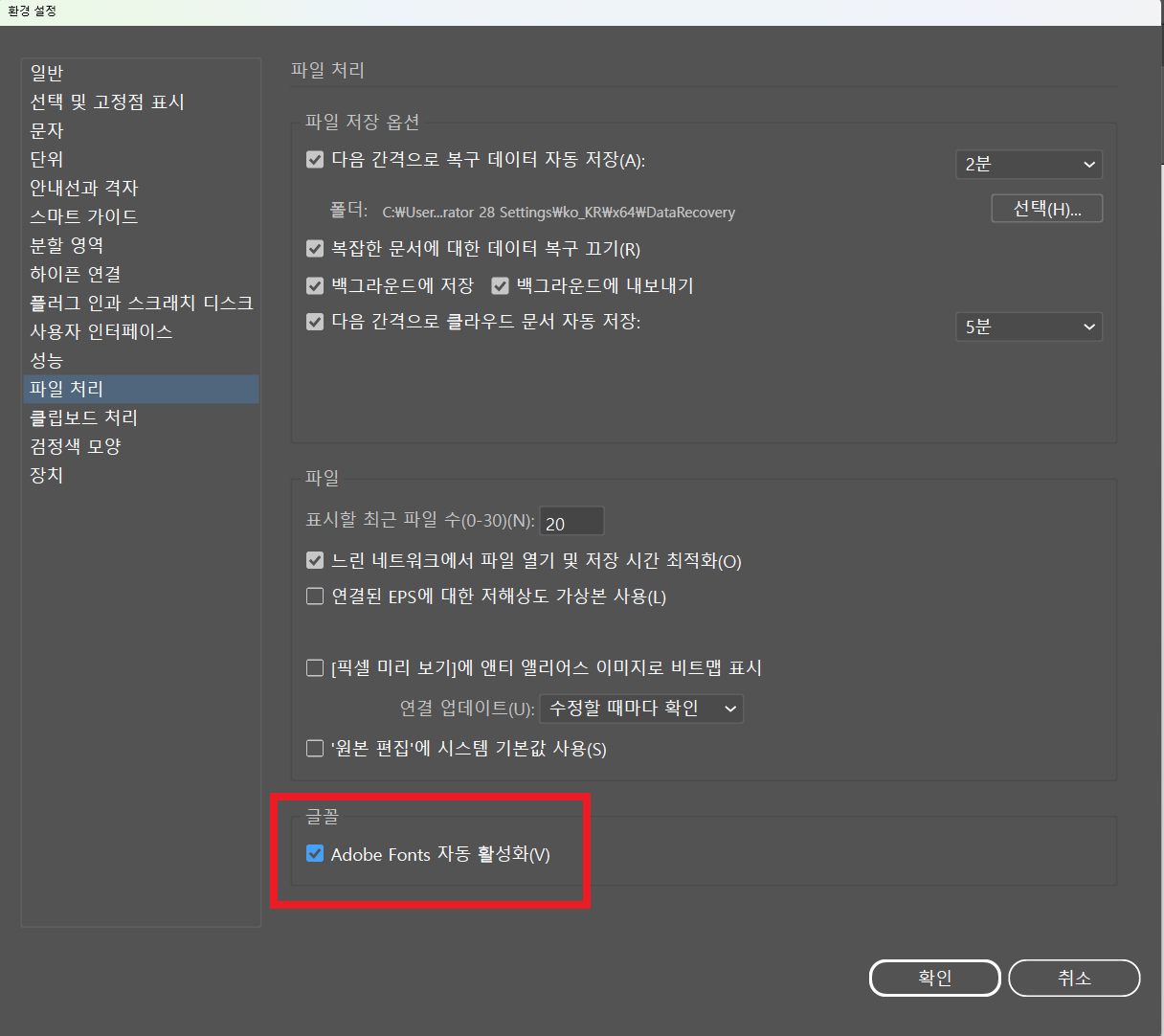The width and height of the screenshot is (1164, 1036).
Task: Open the 5분 cloud save interval dropdown
Action: click(1029, 327)
